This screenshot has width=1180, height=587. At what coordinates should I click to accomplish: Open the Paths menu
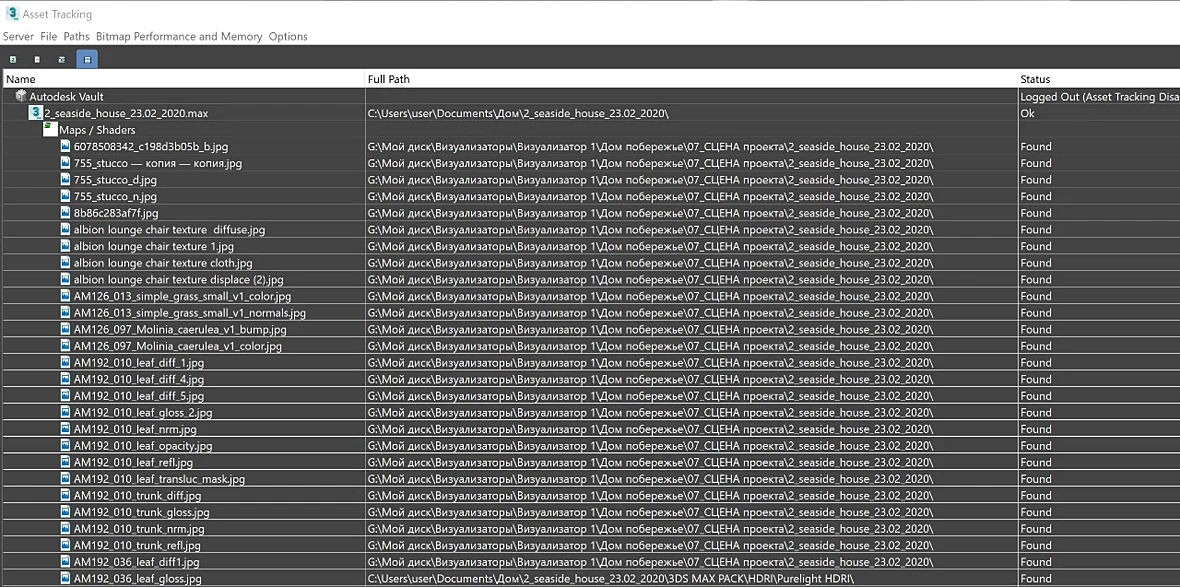coord(77,36)
